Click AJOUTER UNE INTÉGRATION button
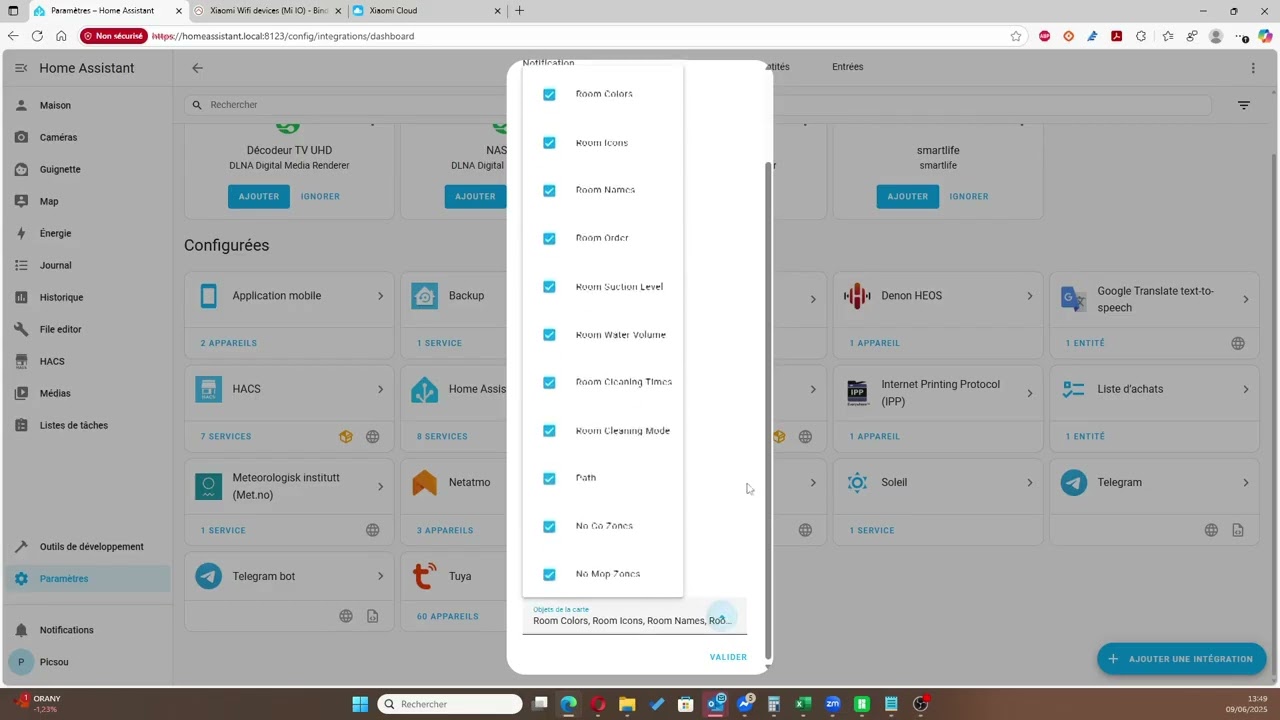 click(x=1182, y=659)
